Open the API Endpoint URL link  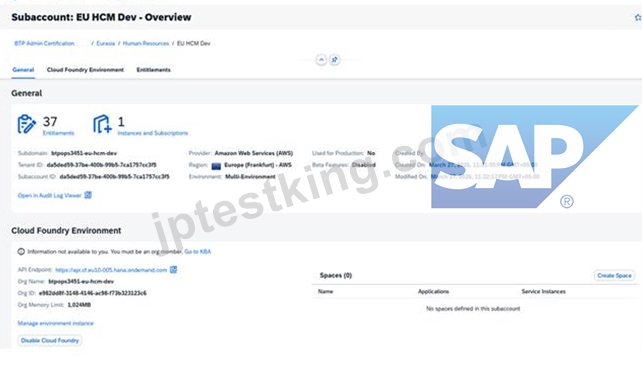111,270
